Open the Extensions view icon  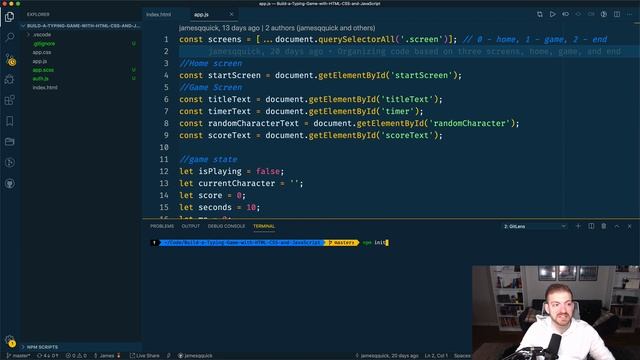tap(9, 100)
